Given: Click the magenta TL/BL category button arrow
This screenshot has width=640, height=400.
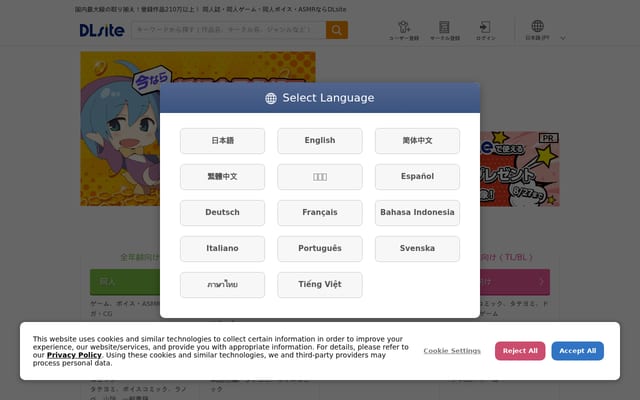Looking at the screenshot, I should pos(541,282).
